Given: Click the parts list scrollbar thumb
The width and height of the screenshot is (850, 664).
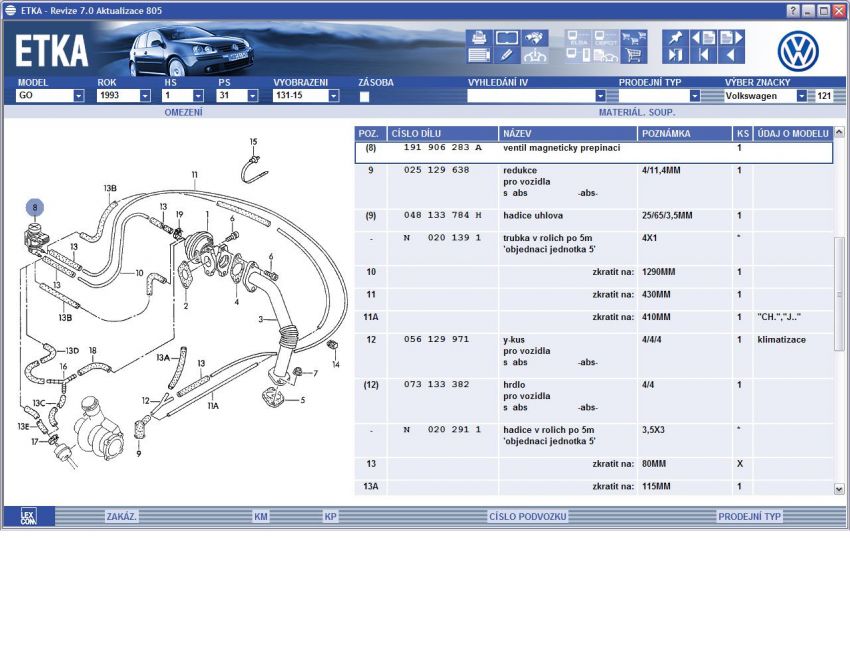Looking at the screenshot, I should point(839,293).
